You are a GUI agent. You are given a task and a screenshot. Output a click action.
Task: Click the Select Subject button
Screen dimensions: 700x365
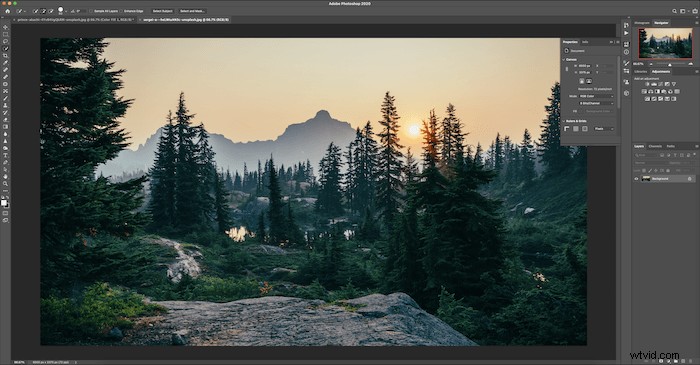pos(162,11)
